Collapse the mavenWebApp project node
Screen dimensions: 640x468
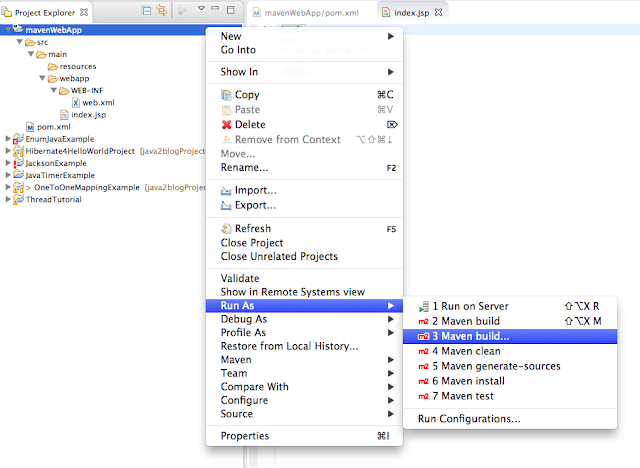[x=8, y=29]
